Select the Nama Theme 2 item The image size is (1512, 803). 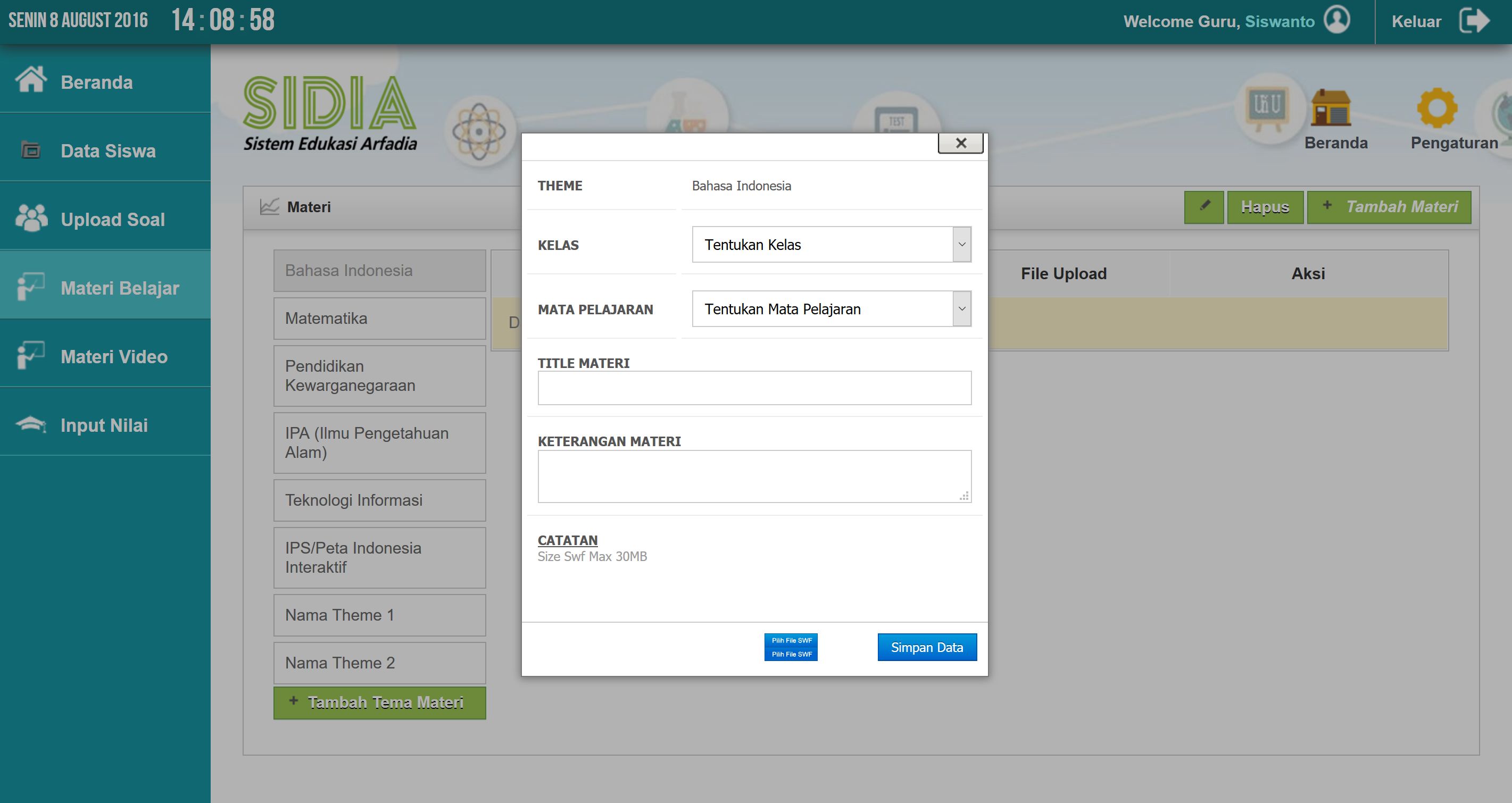(x=379, y=663)
